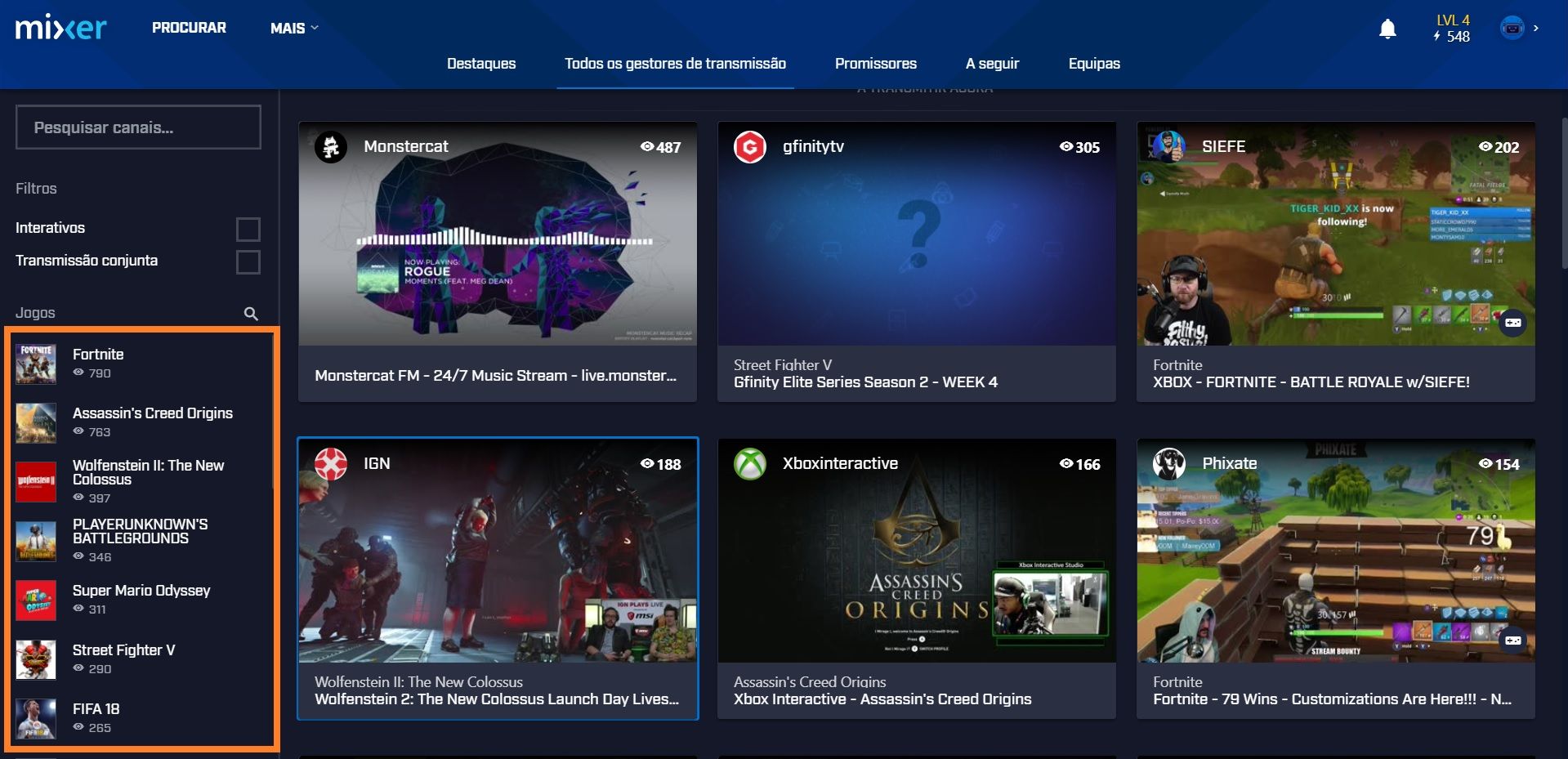The height and width of the screenshot is (759, 1568).
Task: Click the Xboxinteractive Xbox logo avatar
Action: [x=749, y=464]
